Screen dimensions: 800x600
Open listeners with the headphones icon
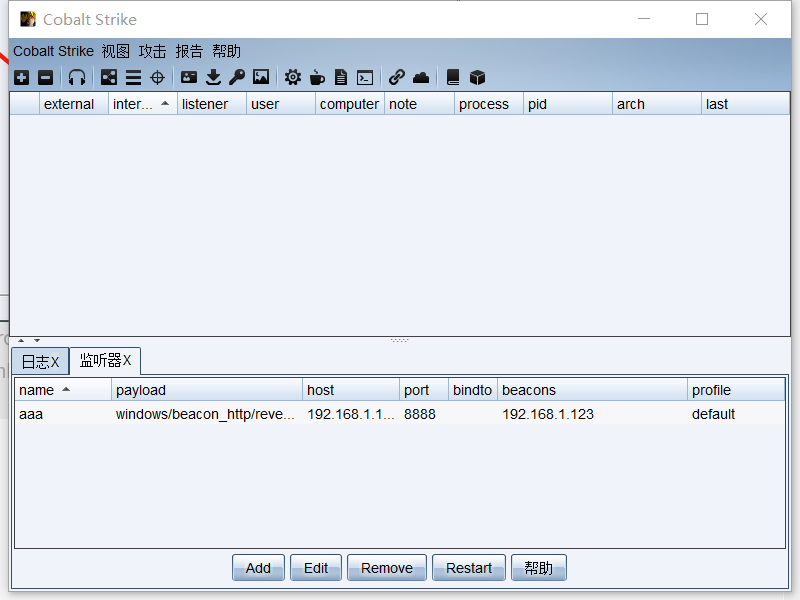(x=77, y=78)
